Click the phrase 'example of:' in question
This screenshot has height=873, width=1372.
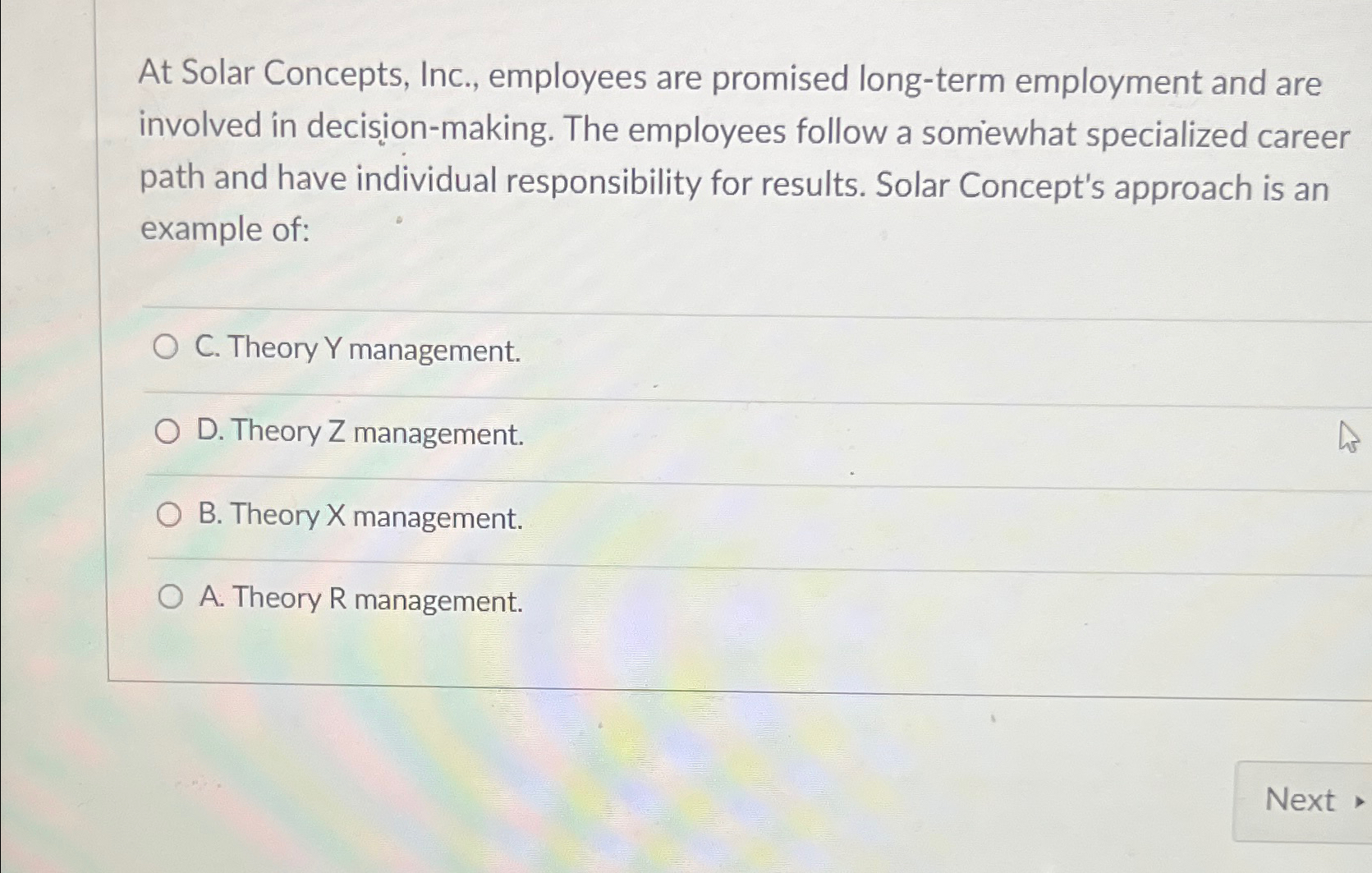click(x=223, y=231)
